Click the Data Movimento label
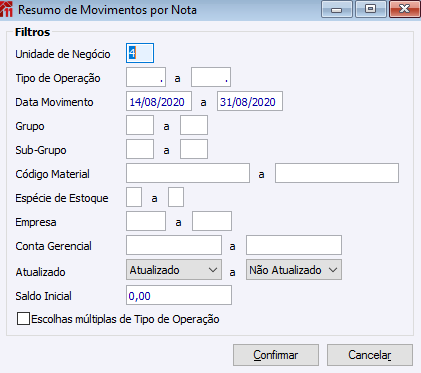Screen dimensions: 421x373 [x=54, y=102]
